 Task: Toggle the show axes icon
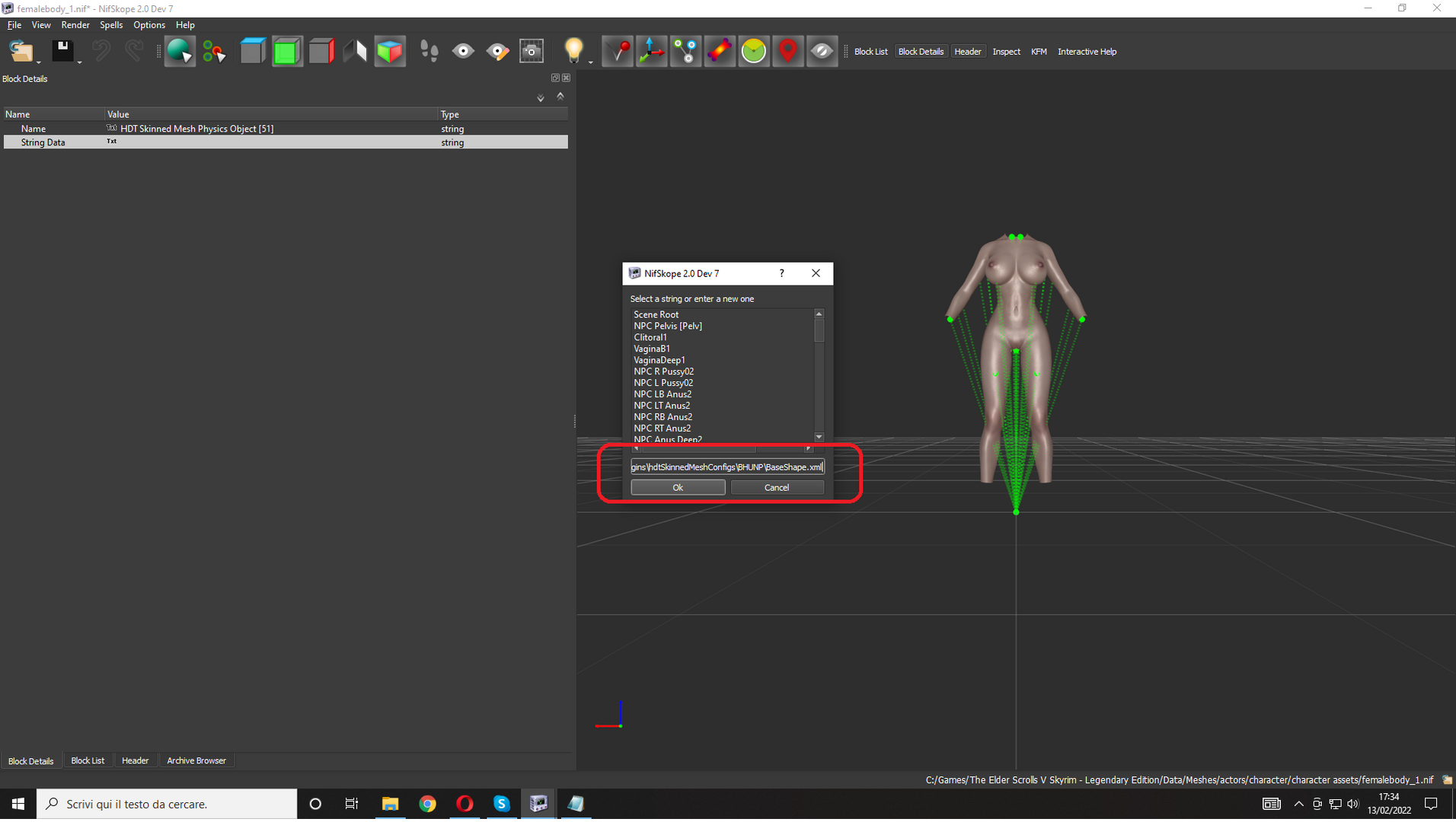[652, 51]
